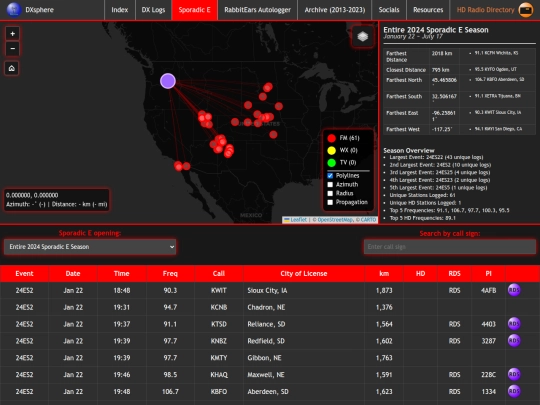Click the Closest Distance stats row
Screen dimensions: 540x405
point(459,70)
